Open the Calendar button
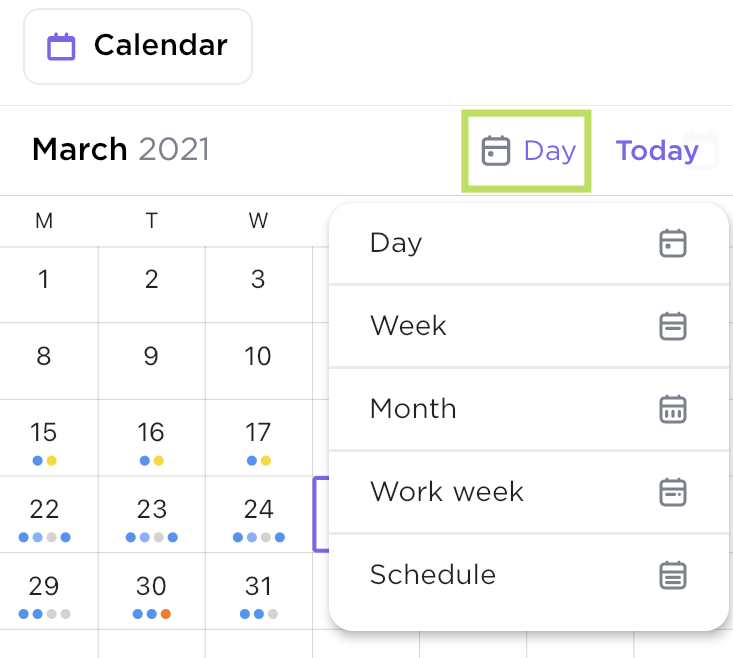The width and height of the screenshot is (733, 658). 138,46
